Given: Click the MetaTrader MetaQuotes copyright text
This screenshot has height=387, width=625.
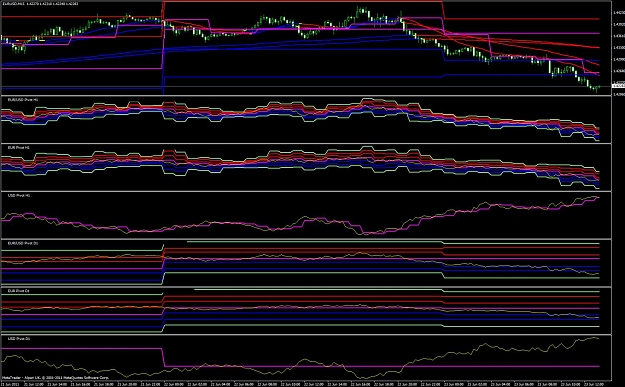Looking at the screenshot, I should tap(55, 377).
